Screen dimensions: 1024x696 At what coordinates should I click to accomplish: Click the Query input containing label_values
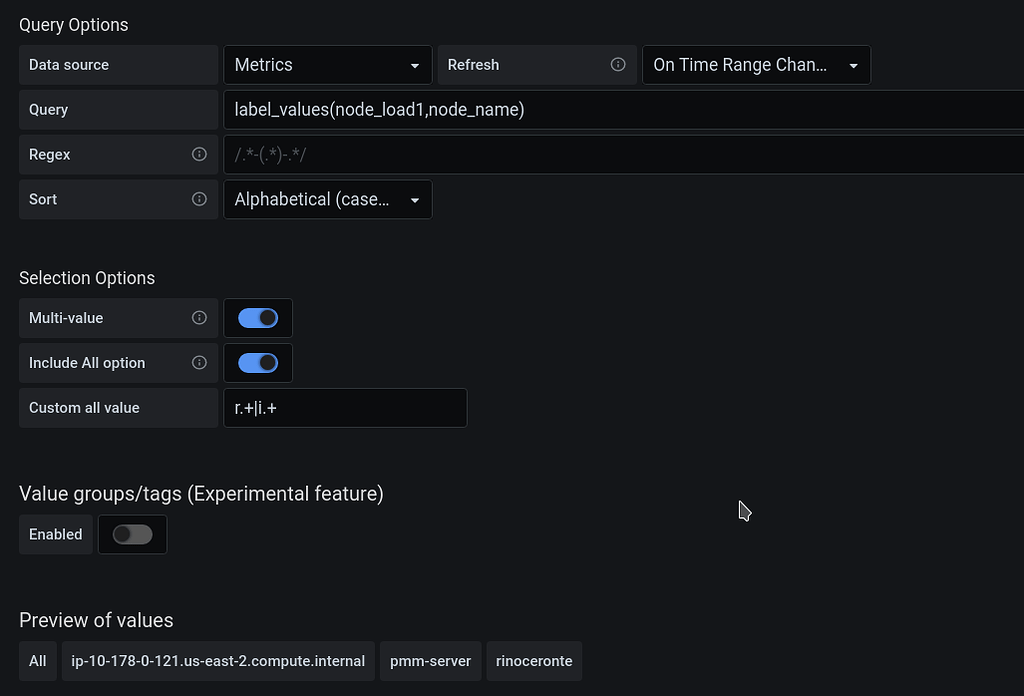click(x=500, y=109)
